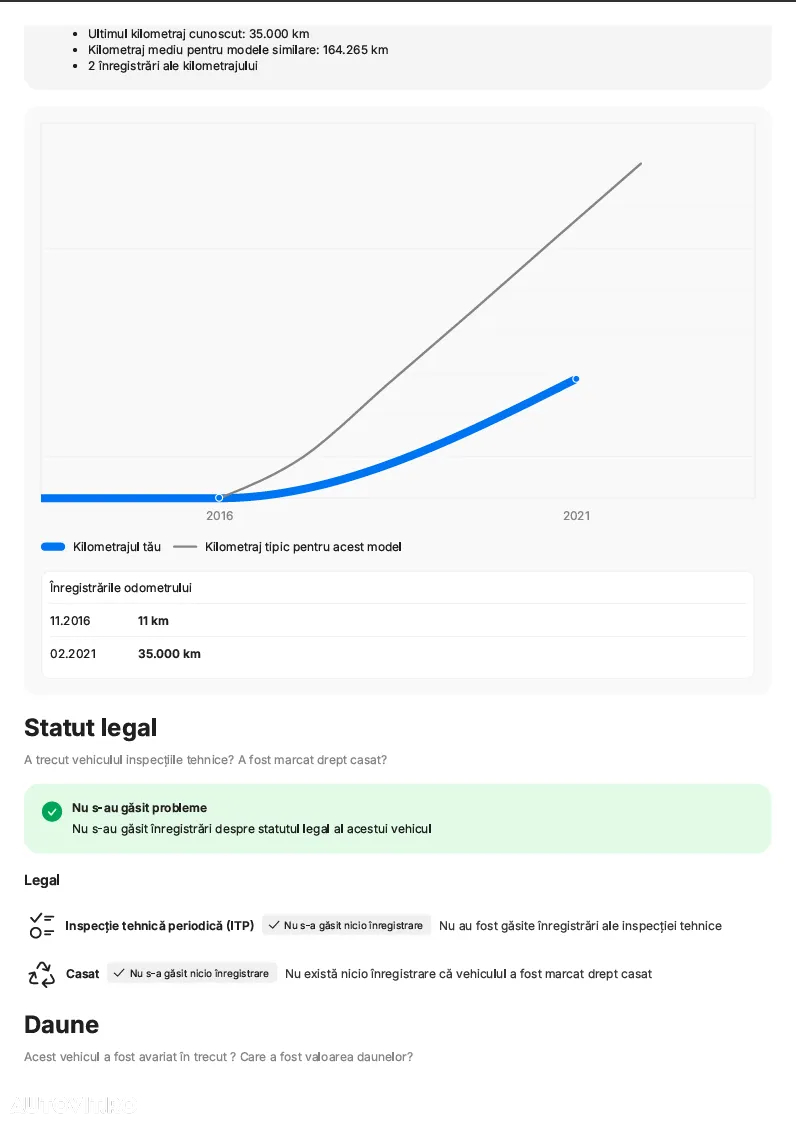The image size is (796, 1123).
Task: Select the 11.2016 odometer record row
Action: (398, 621)
